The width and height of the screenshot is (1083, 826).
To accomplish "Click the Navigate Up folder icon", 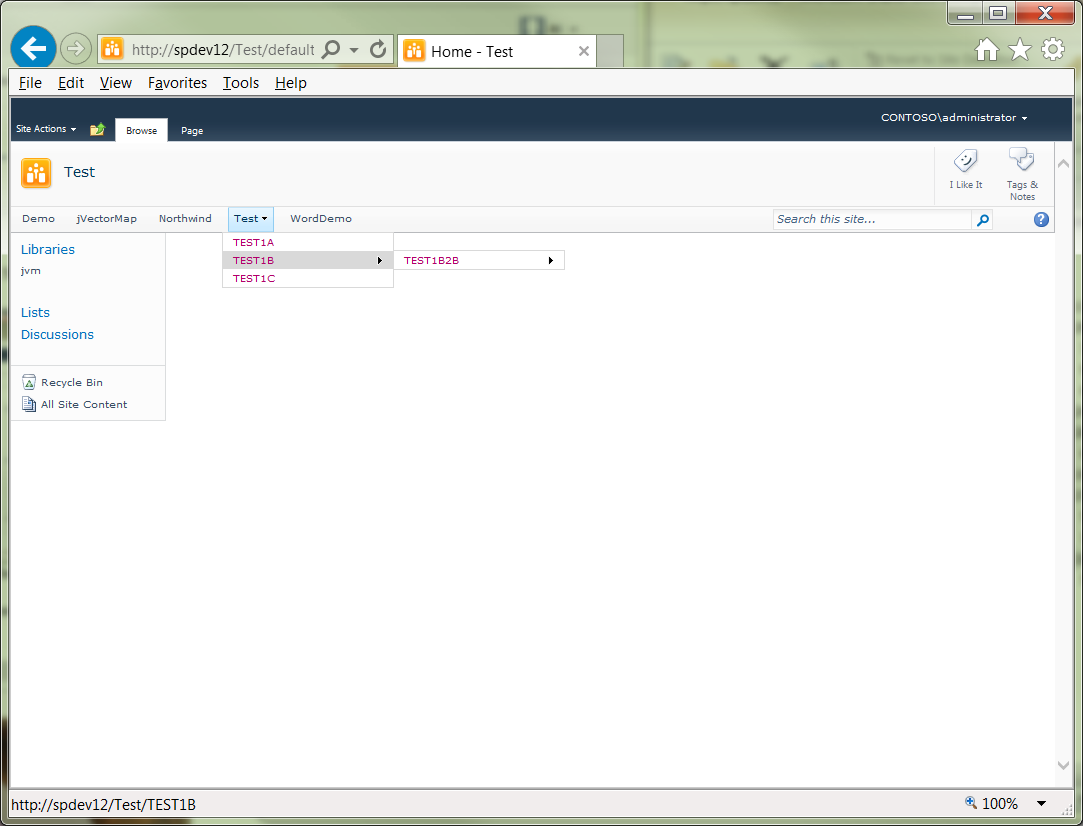I will (96, 129).
